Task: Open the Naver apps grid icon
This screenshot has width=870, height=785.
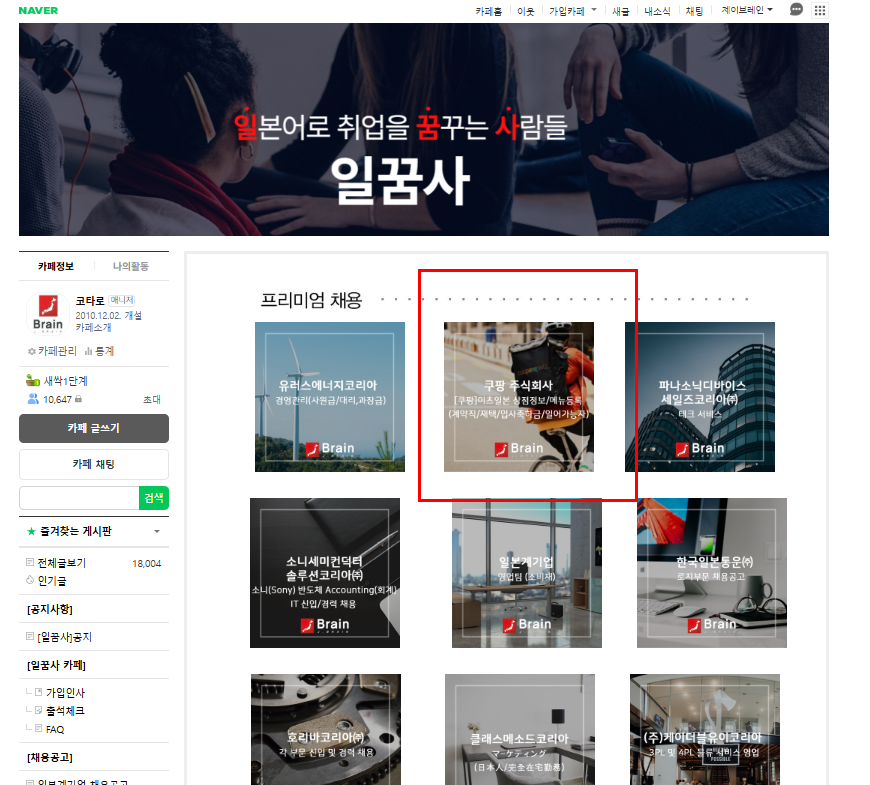Action: 820,10
